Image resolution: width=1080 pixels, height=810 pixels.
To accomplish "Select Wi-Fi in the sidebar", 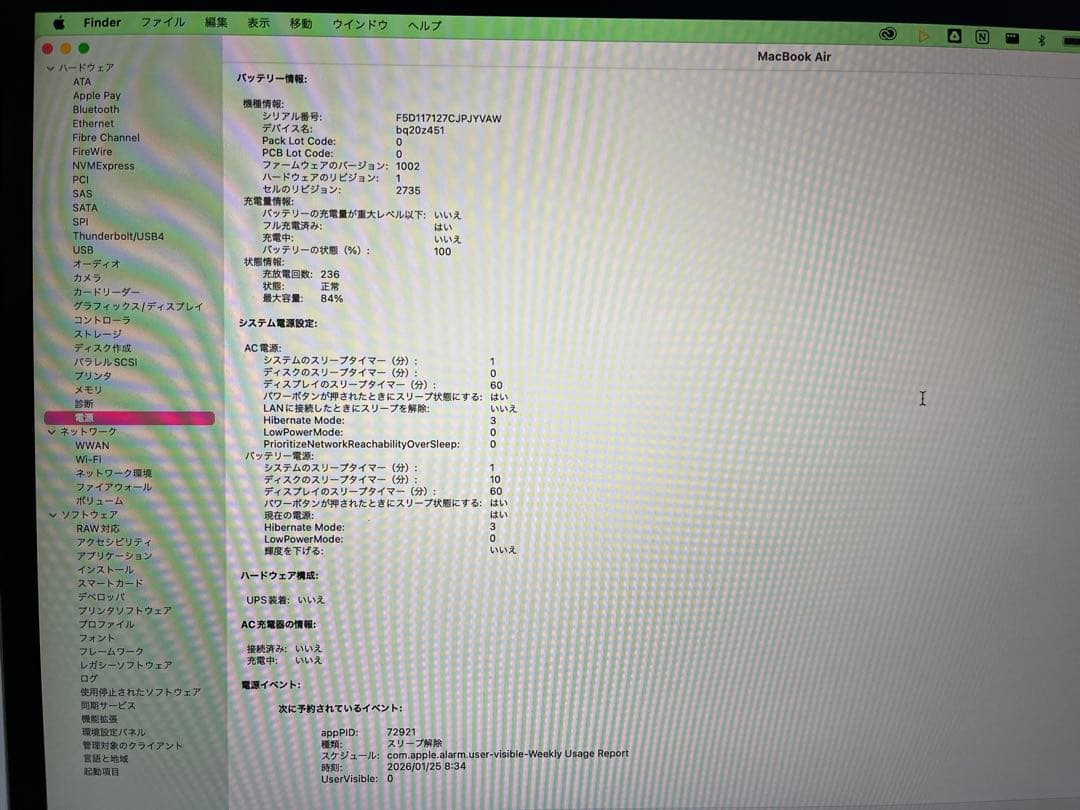I will tap(89, 458).
